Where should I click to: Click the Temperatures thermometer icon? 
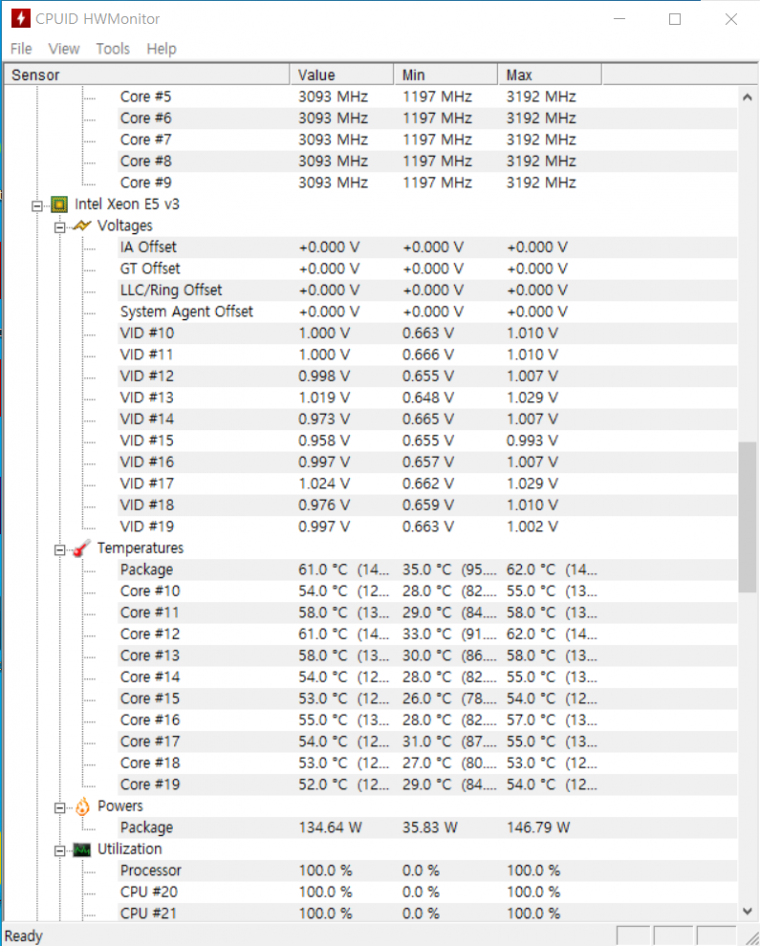[x=82, y=548]
